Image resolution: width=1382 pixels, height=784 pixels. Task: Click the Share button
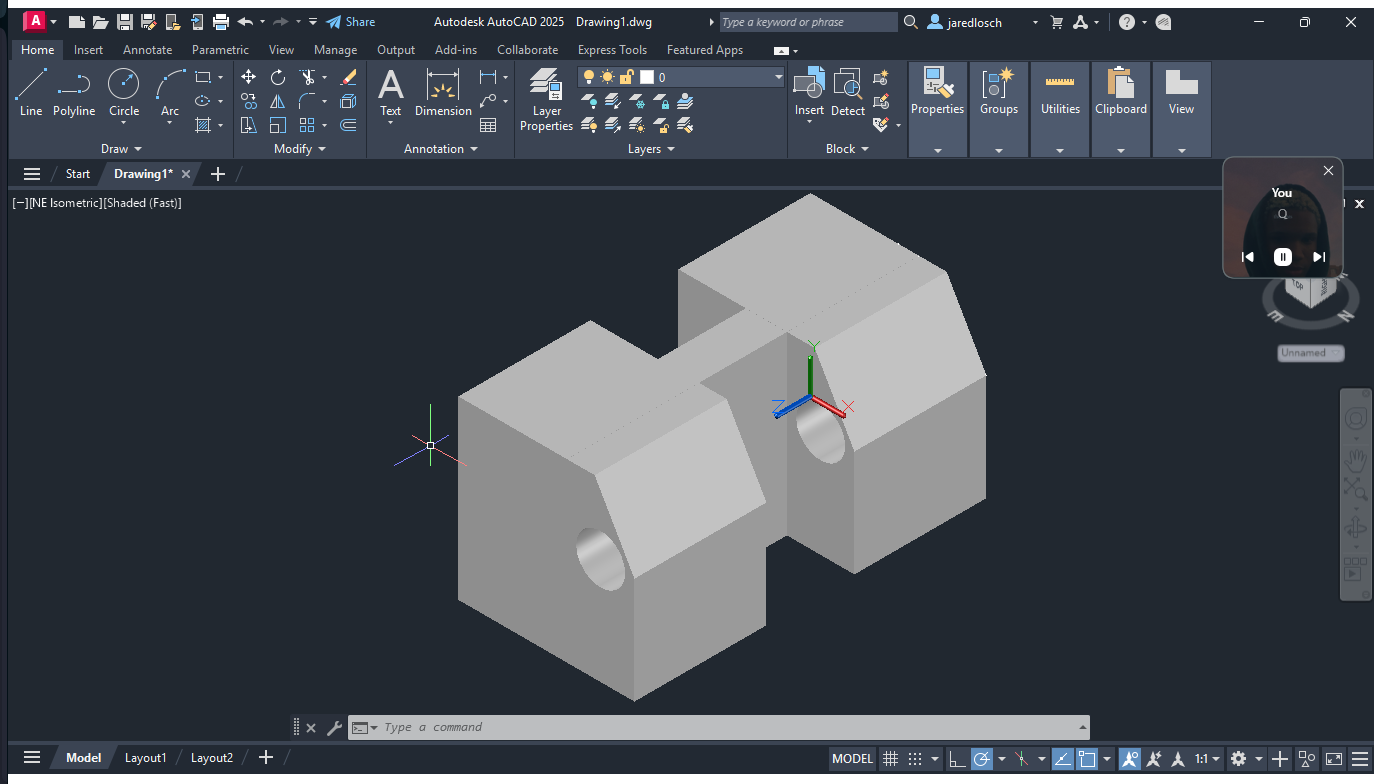[351, 22]
